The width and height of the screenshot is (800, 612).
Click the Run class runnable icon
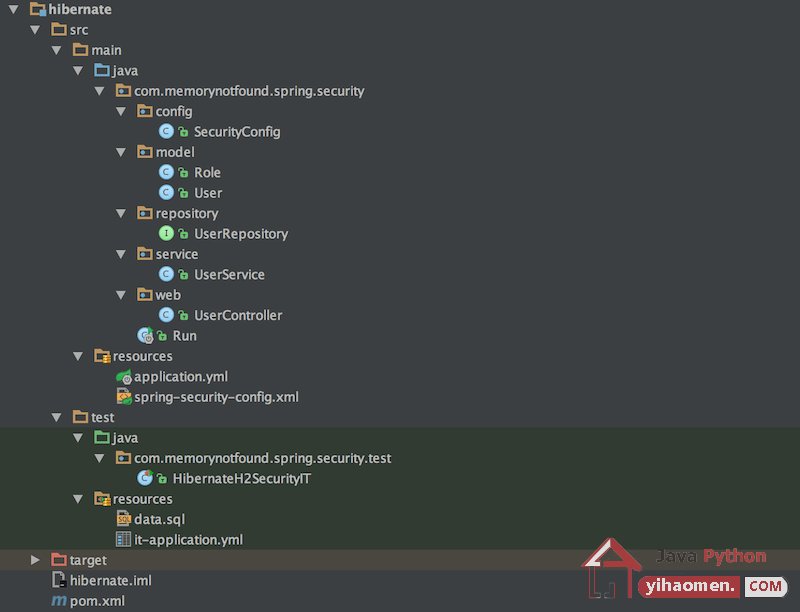coord(145,336)
